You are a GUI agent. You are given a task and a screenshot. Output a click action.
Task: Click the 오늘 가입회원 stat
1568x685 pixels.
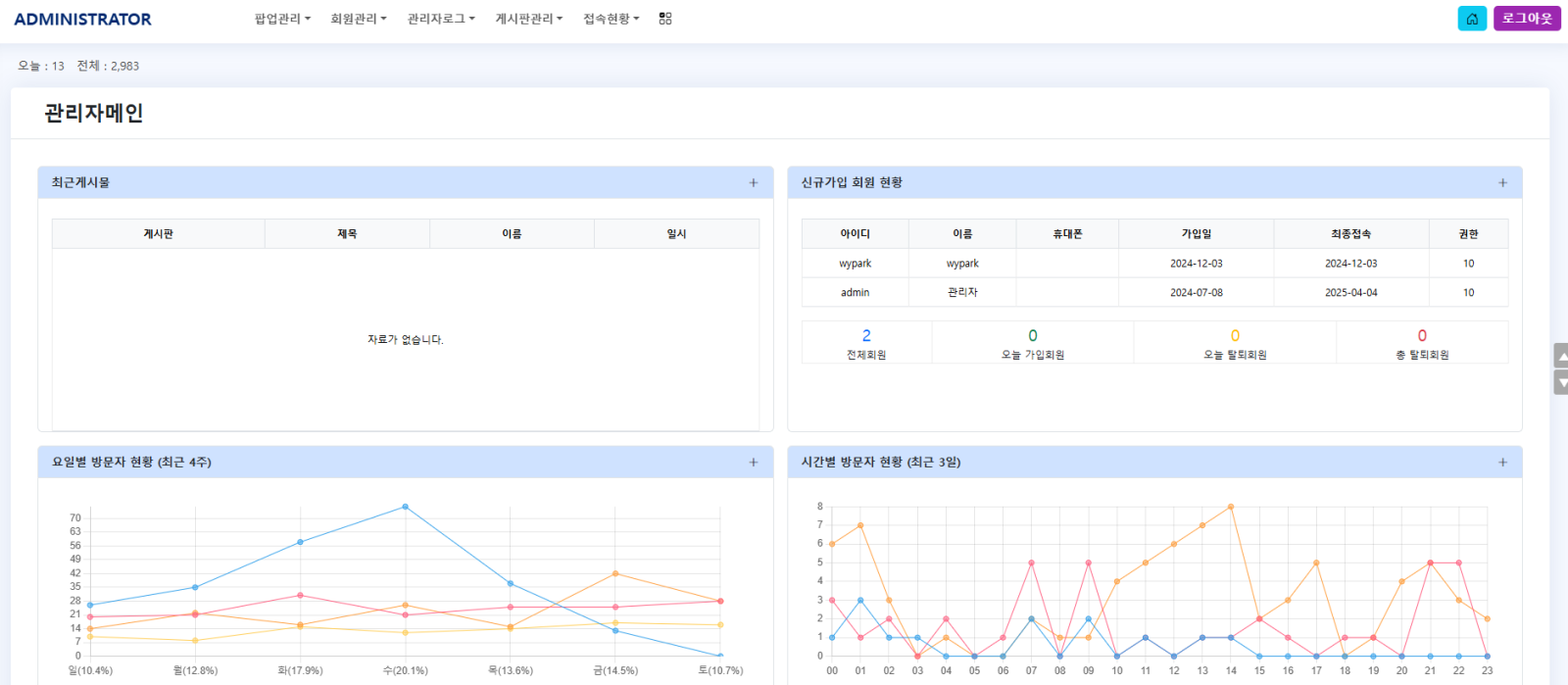tap(1033, 344)
